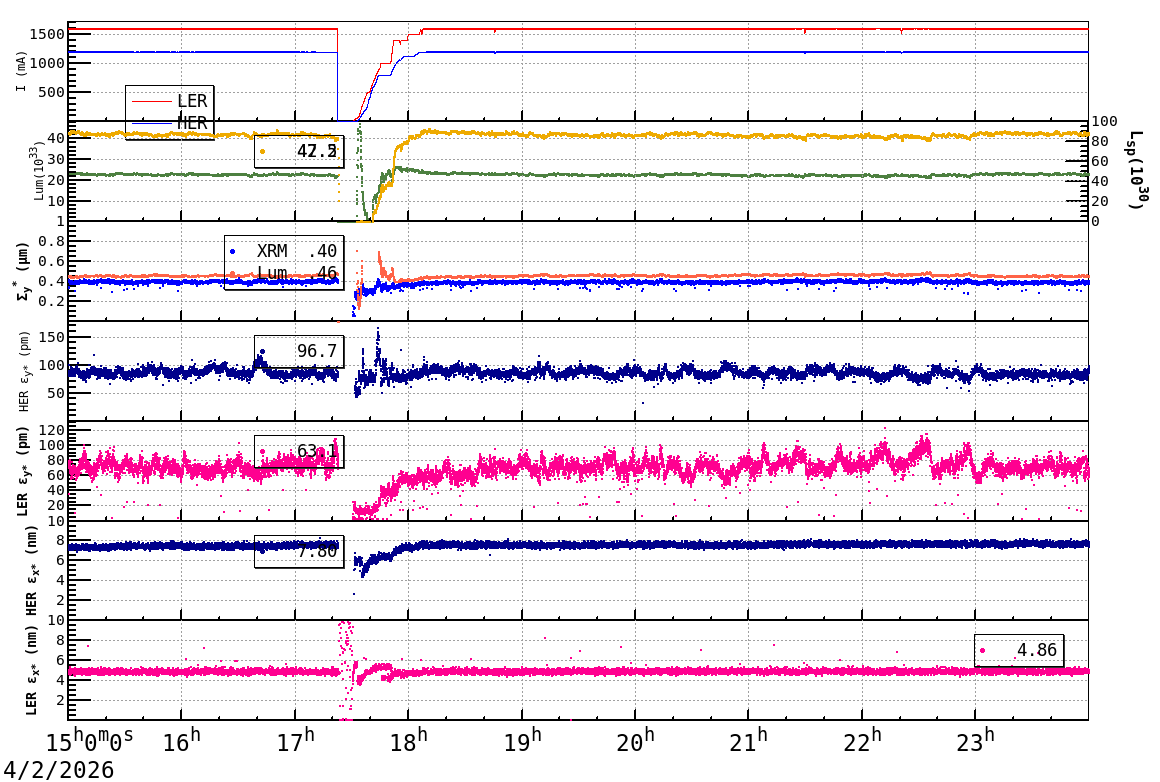Viewport: 1160px width, 782px height.
Task: Click the 0.8 tick on Σy* axis
Action: 52,241
